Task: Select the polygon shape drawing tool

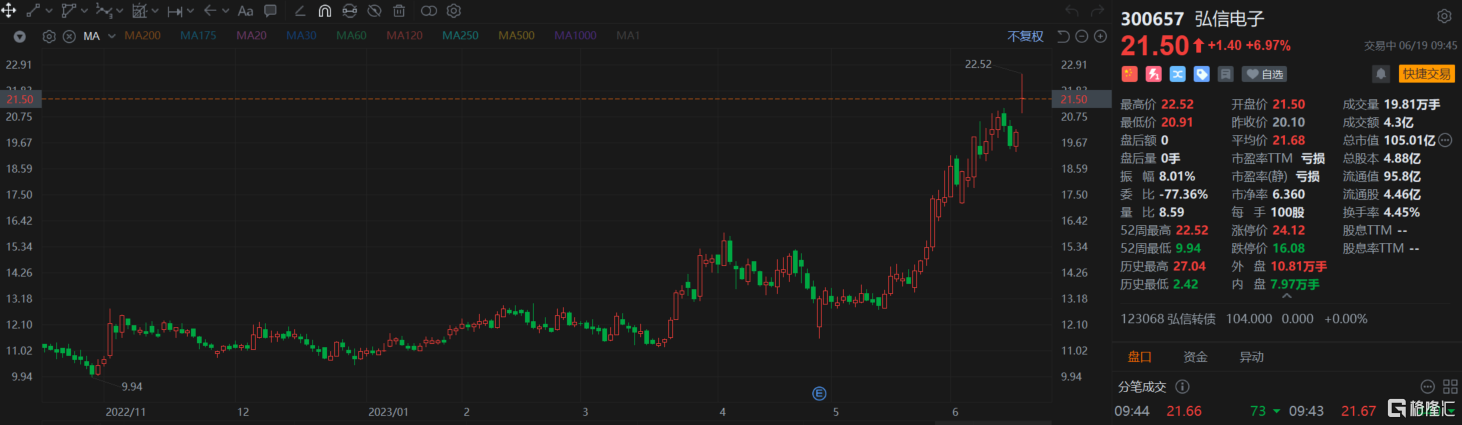Action: (x=69, y=11)
